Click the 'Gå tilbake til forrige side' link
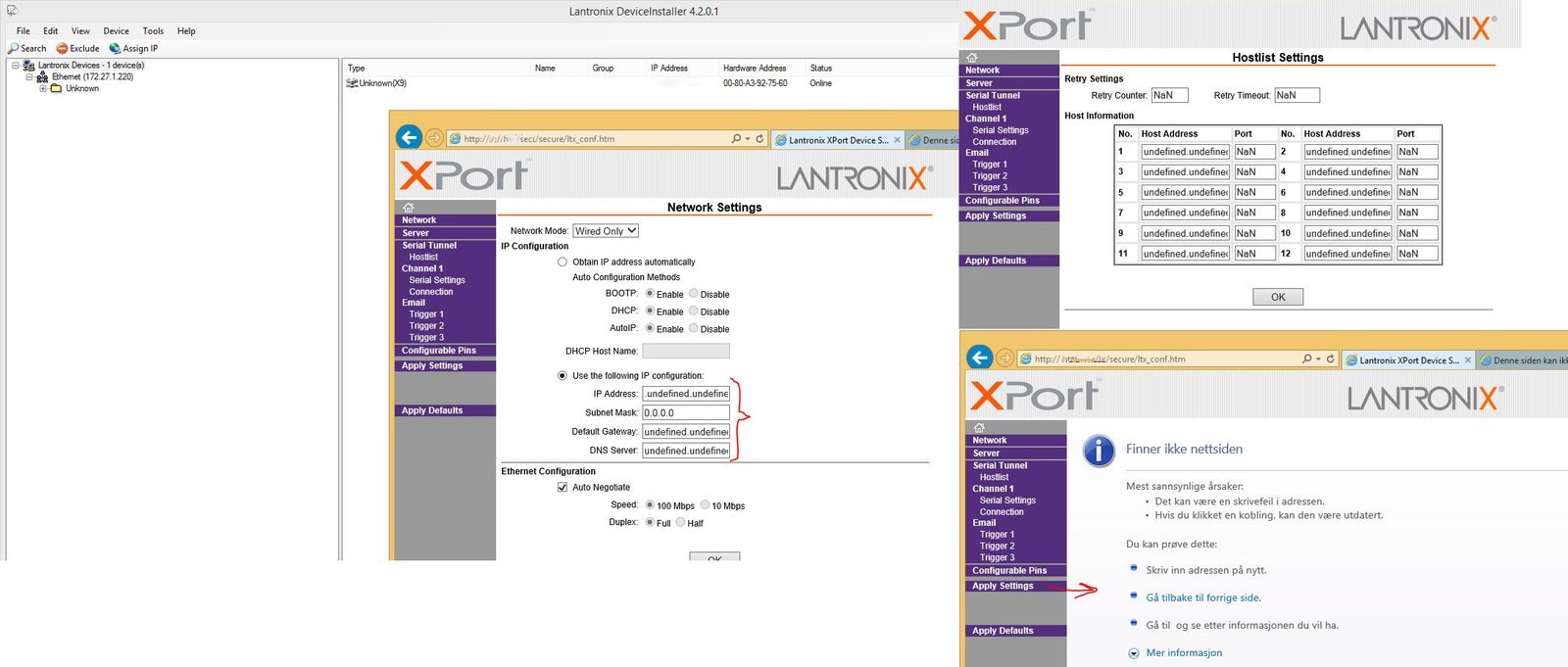This screenshot has width=1568, height=667. click(1203, 597)
